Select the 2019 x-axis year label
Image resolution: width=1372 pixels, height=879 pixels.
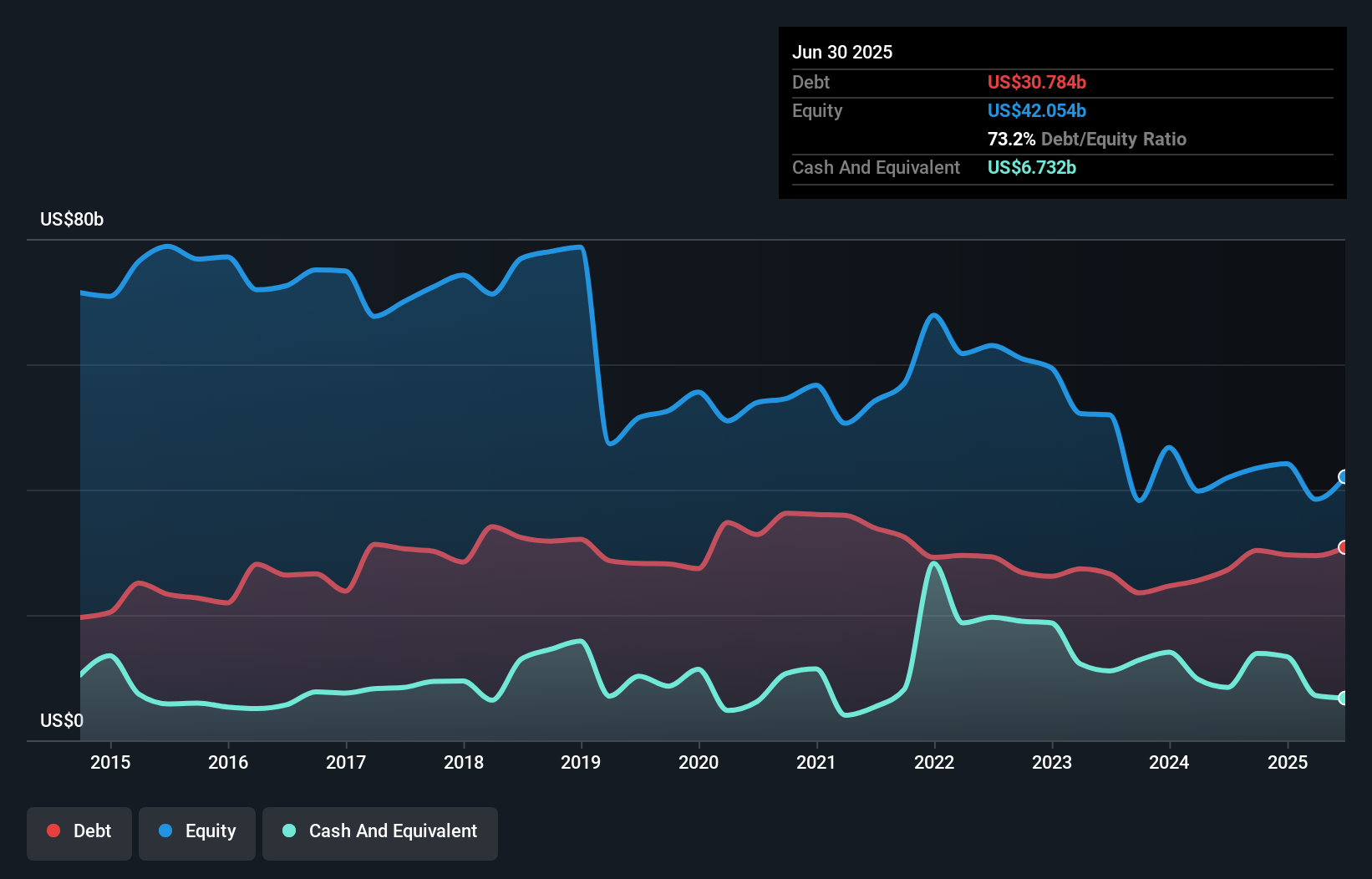point(581,762)
